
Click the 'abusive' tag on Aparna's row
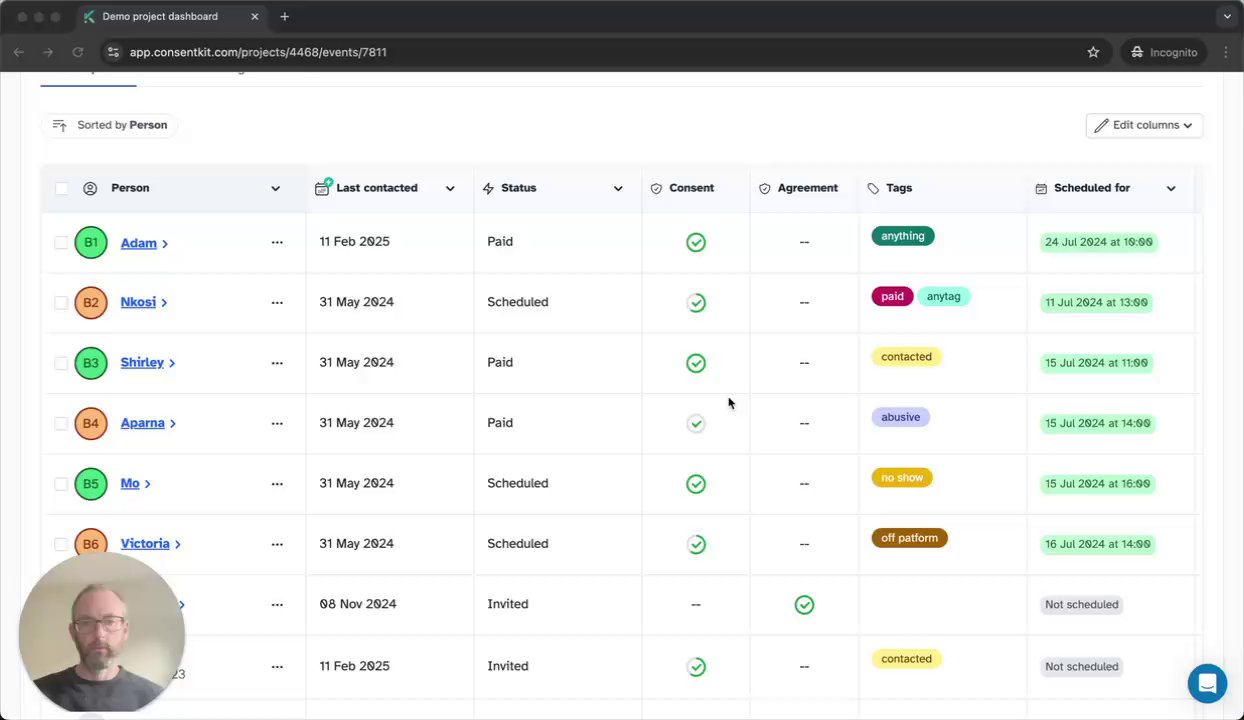click(901, 417)
